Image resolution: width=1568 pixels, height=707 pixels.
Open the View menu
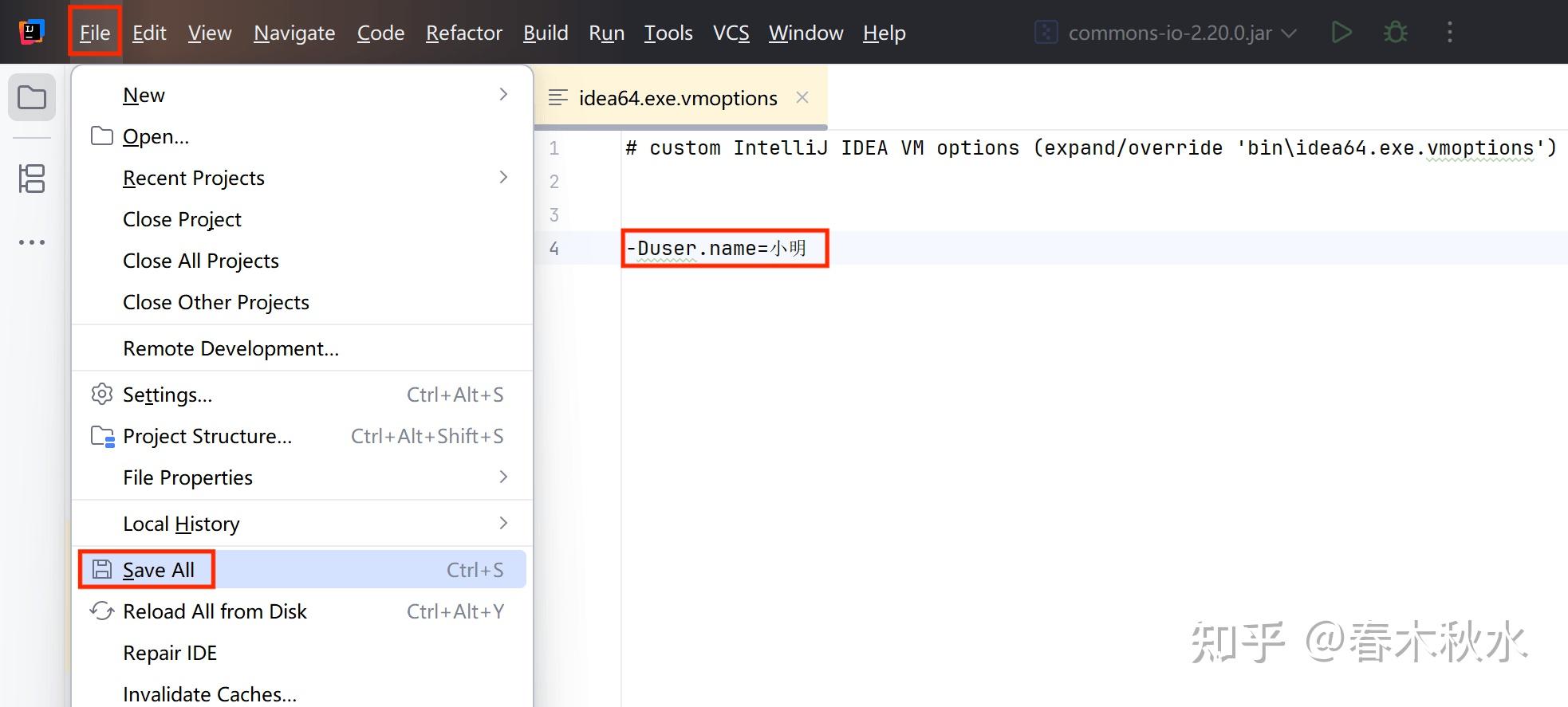click(210, 33)
